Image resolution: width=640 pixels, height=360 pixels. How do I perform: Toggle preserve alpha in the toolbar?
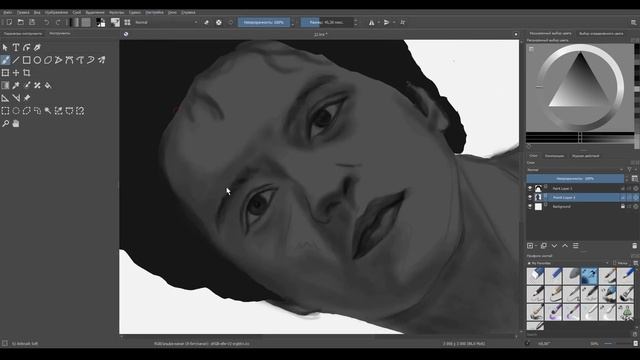219,22
